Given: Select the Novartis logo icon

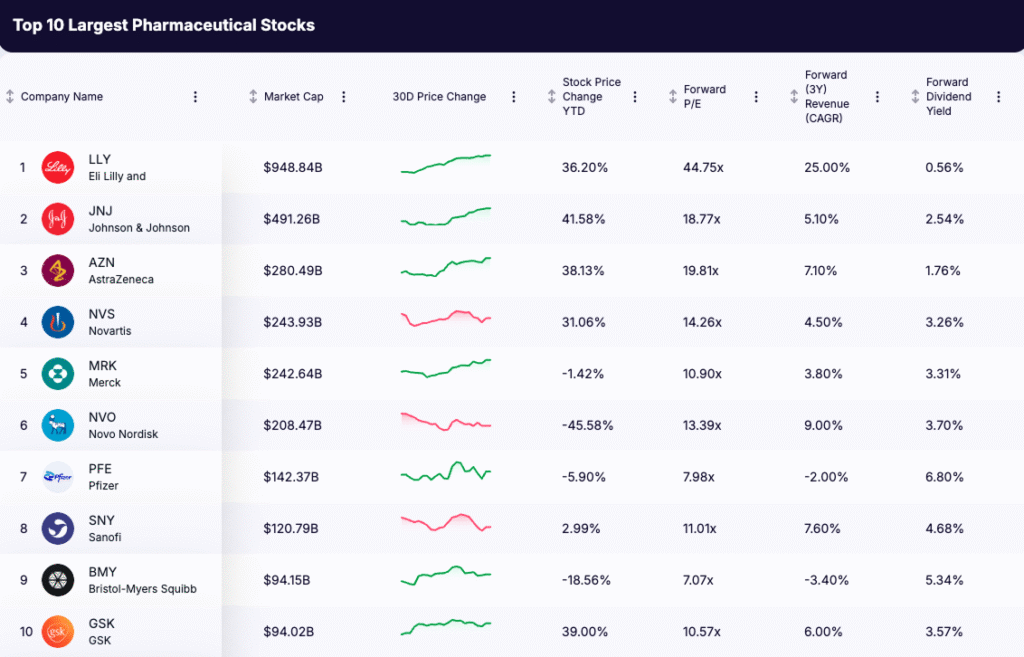Looking at the screenshot, I should coord(57,322).
